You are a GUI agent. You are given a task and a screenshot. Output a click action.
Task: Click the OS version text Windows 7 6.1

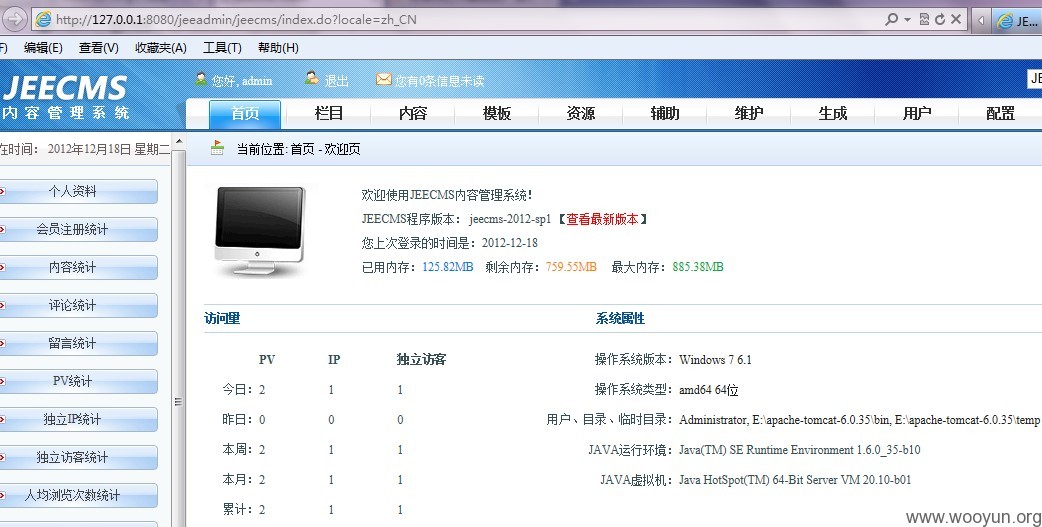(715, 360)
